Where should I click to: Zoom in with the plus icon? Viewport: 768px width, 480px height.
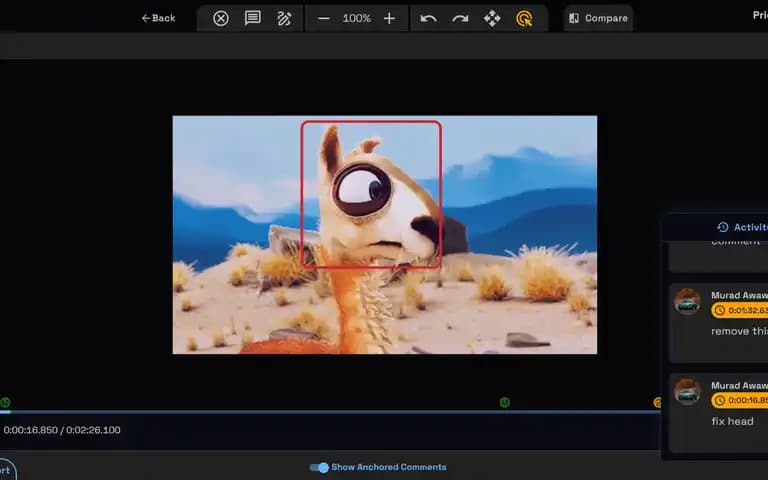pyautogui.click(x=389, y=19)
